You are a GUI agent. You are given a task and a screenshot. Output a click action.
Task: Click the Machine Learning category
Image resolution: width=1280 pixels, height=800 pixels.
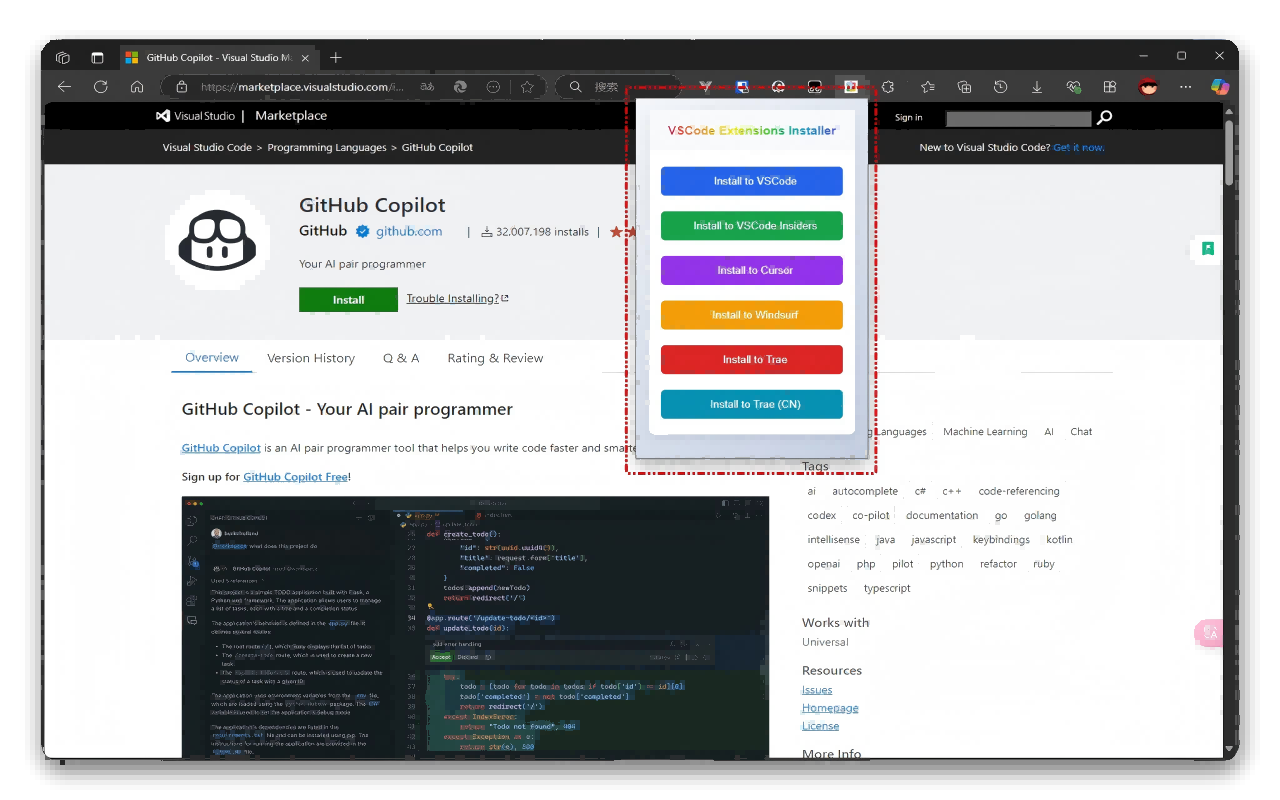pyautogui.click(x=985, y=432)
